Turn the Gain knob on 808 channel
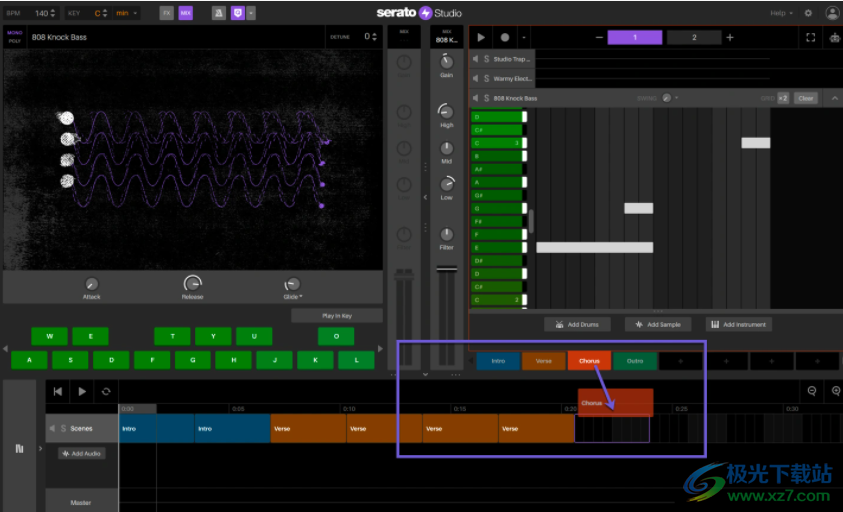 click(x=446, y=61)
